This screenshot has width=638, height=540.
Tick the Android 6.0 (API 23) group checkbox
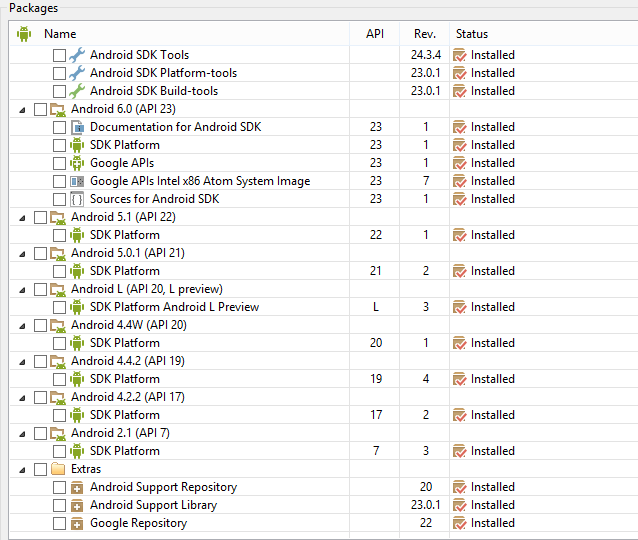pyautogui.click(x=40, y=109)
